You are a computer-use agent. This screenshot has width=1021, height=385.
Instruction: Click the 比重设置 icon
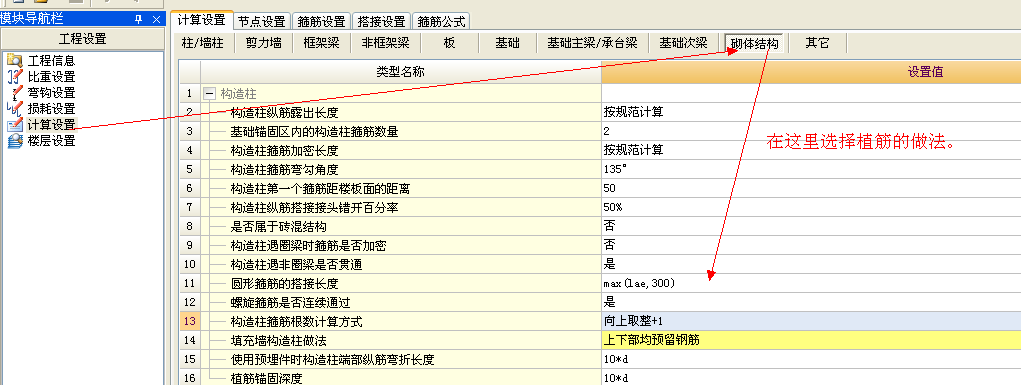click(14, 77)
